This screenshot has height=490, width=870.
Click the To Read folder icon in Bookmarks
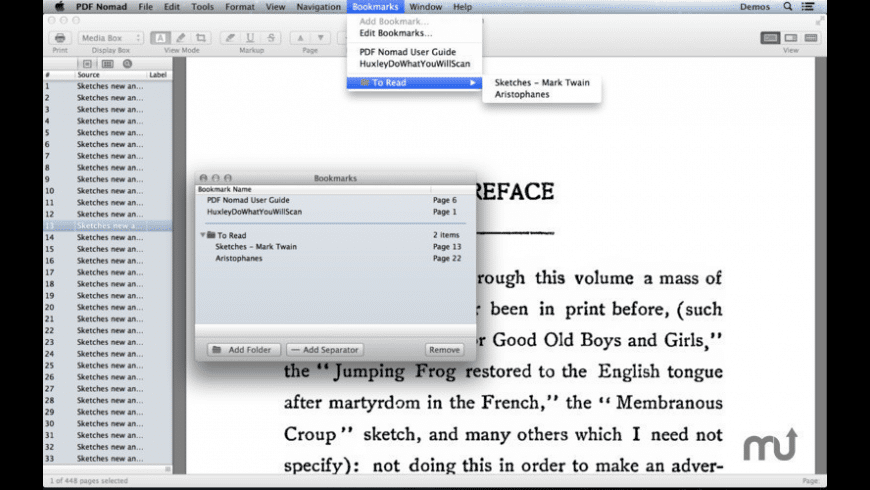(211, 235)
